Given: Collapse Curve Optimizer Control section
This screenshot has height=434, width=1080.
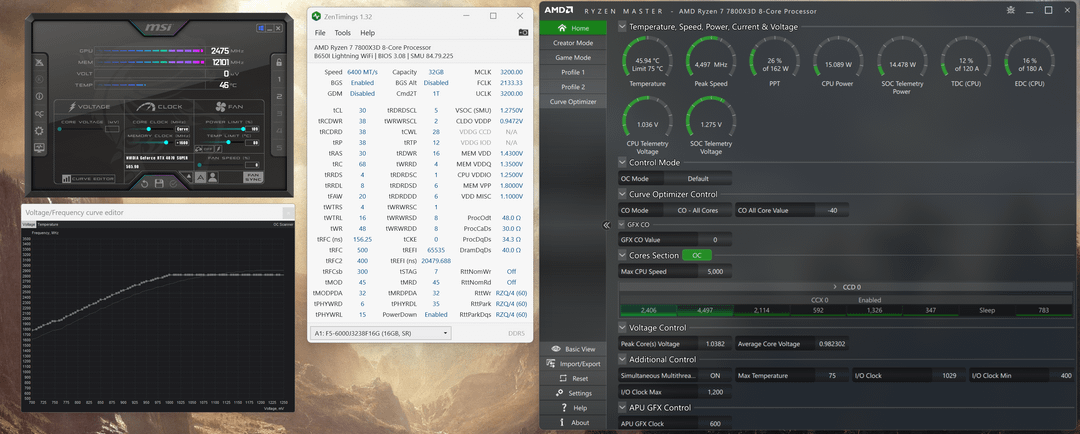Looking at the screenshot, I should coord(623,194).
